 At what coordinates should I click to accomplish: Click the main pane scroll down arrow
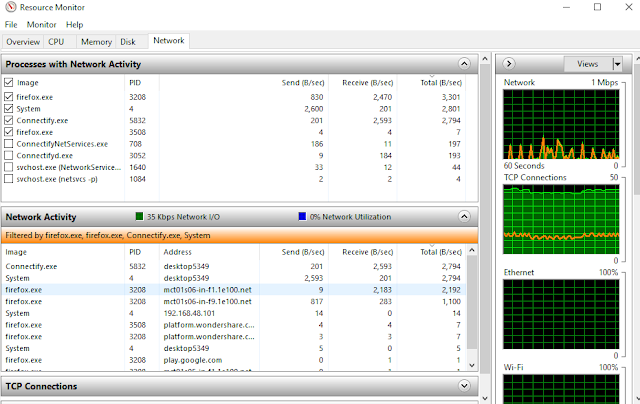485,398
